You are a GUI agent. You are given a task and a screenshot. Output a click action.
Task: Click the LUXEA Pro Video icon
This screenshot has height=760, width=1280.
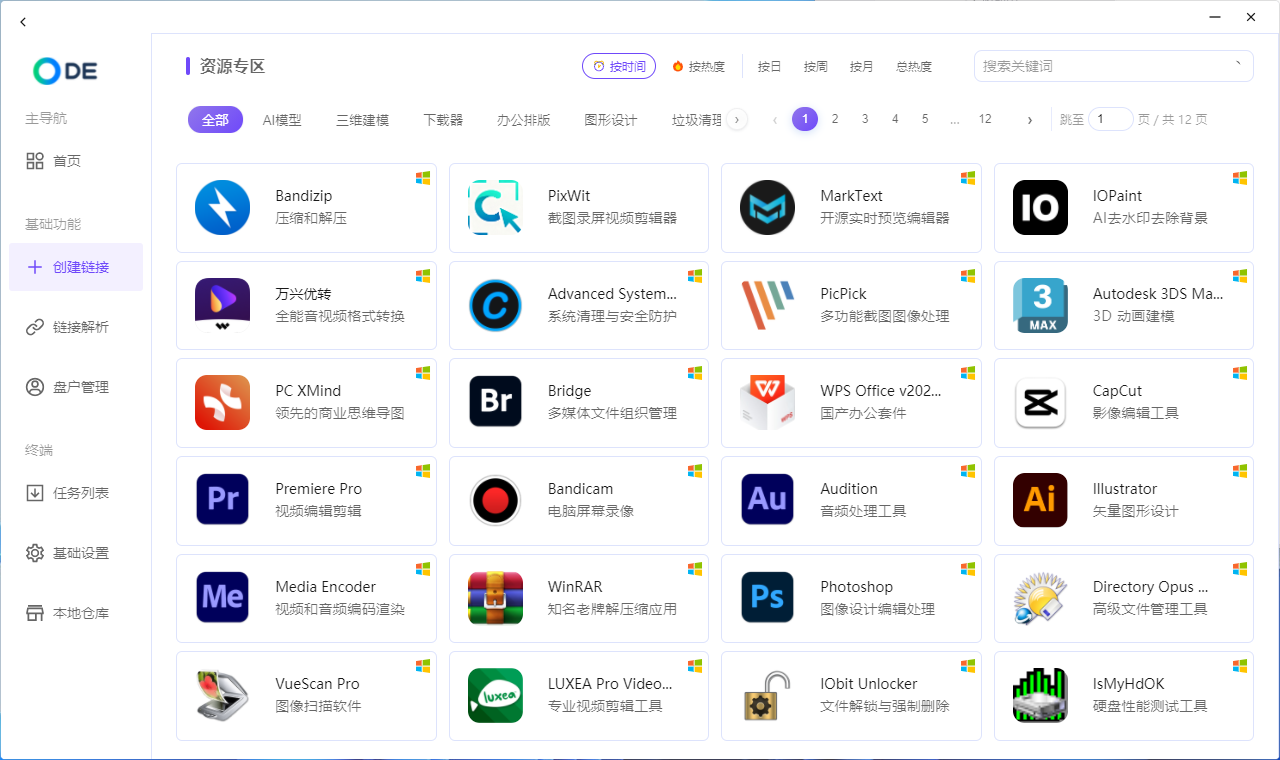495,695
